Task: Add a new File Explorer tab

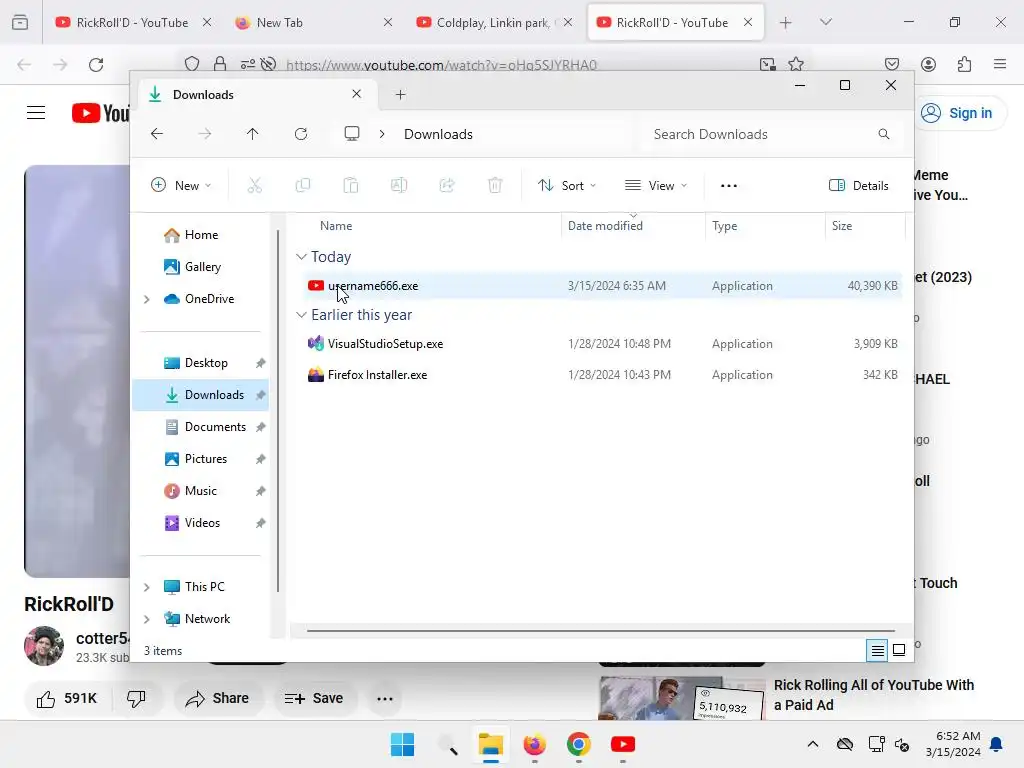Action: coord(401,95)
